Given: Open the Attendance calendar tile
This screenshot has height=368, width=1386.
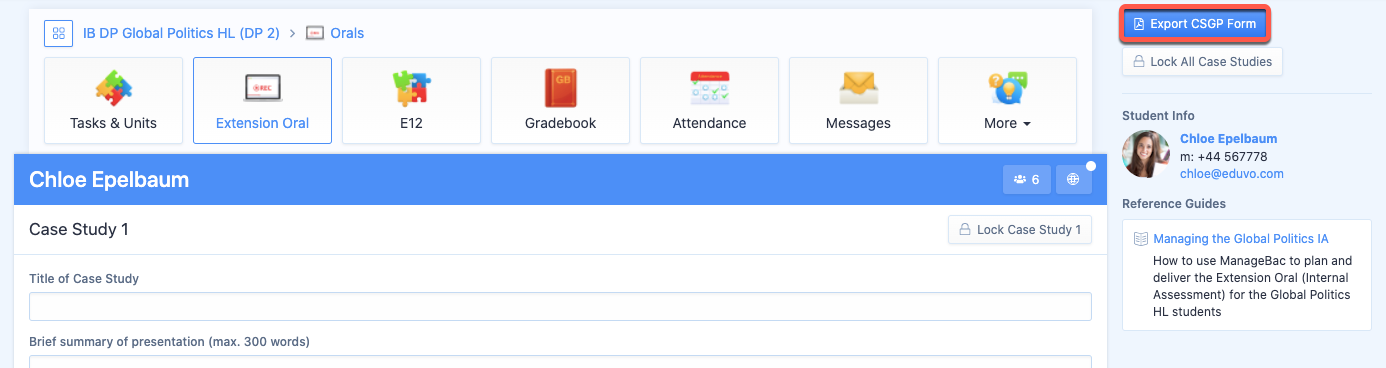Looking at the screenshot, I should point(709,100).
